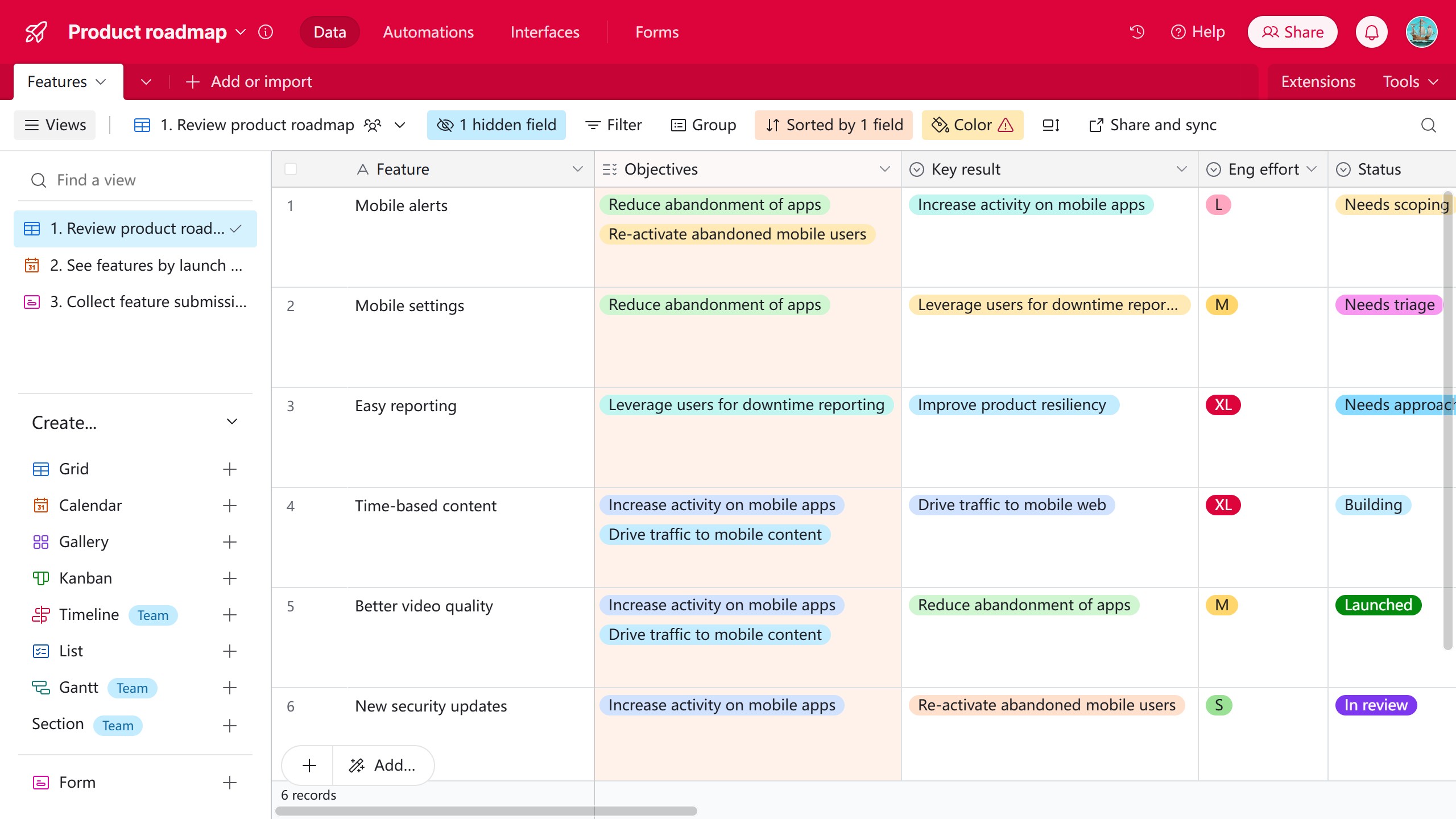Toggle the select-all records checkbox
Image resolution: width=1456 pixels, height=819 pixels.
coord(291,169)
